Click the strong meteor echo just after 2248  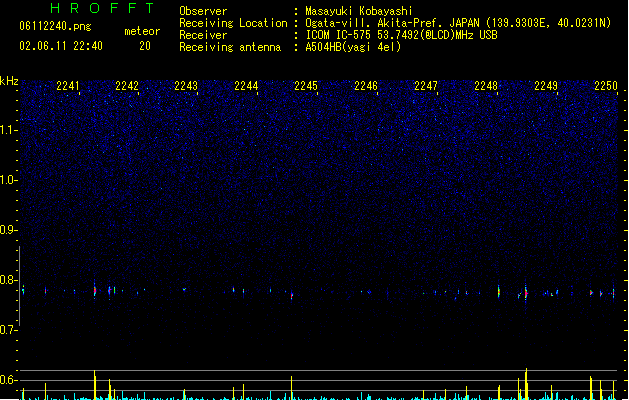pos(499,291)
